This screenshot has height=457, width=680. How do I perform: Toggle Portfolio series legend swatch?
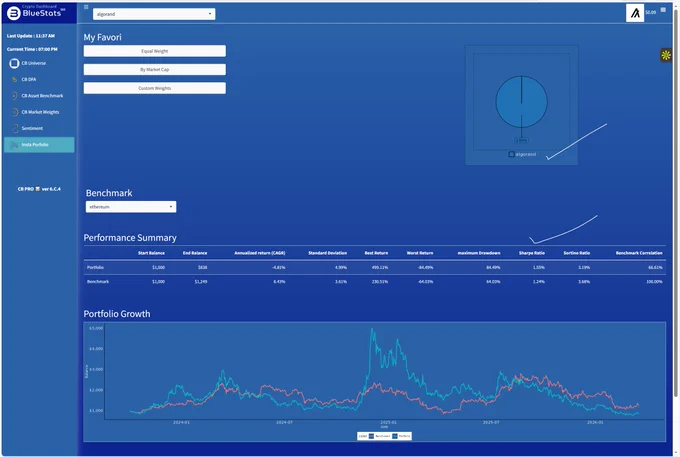(395, 436)
